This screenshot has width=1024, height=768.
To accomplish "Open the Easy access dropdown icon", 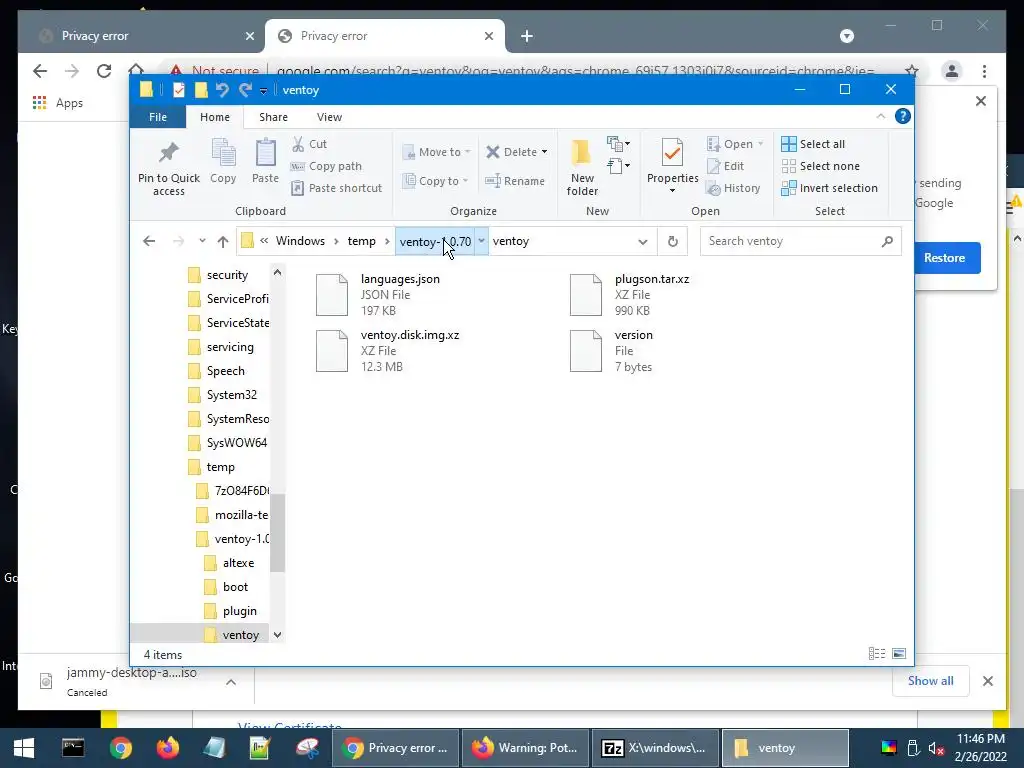I will (x=618, y=165).
